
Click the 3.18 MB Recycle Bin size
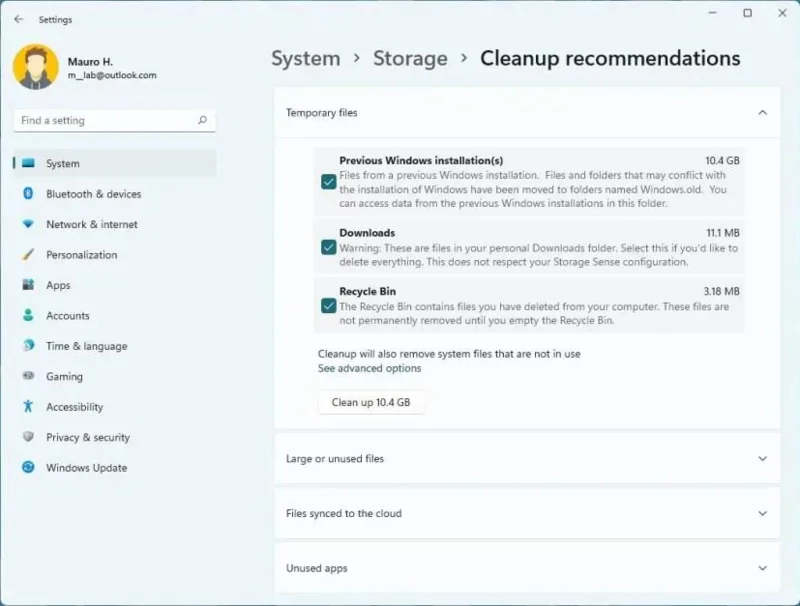click(x=721, y=291)
